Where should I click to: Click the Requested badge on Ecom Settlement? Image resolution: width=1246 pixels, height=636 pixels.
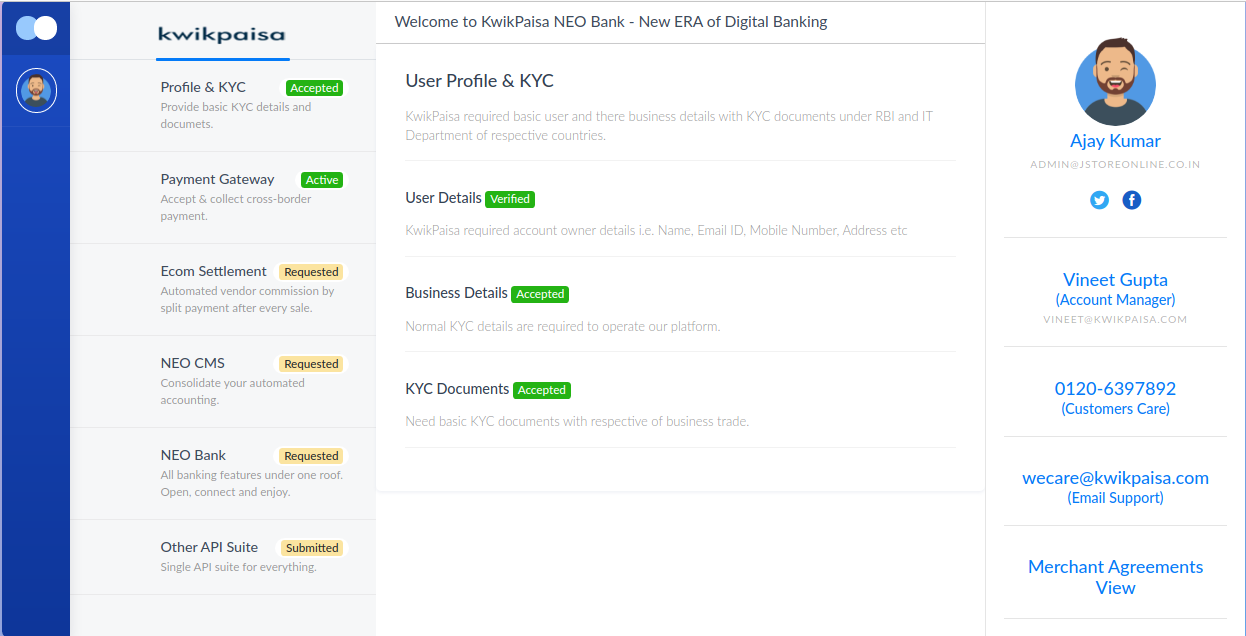(x=311, y=272)
